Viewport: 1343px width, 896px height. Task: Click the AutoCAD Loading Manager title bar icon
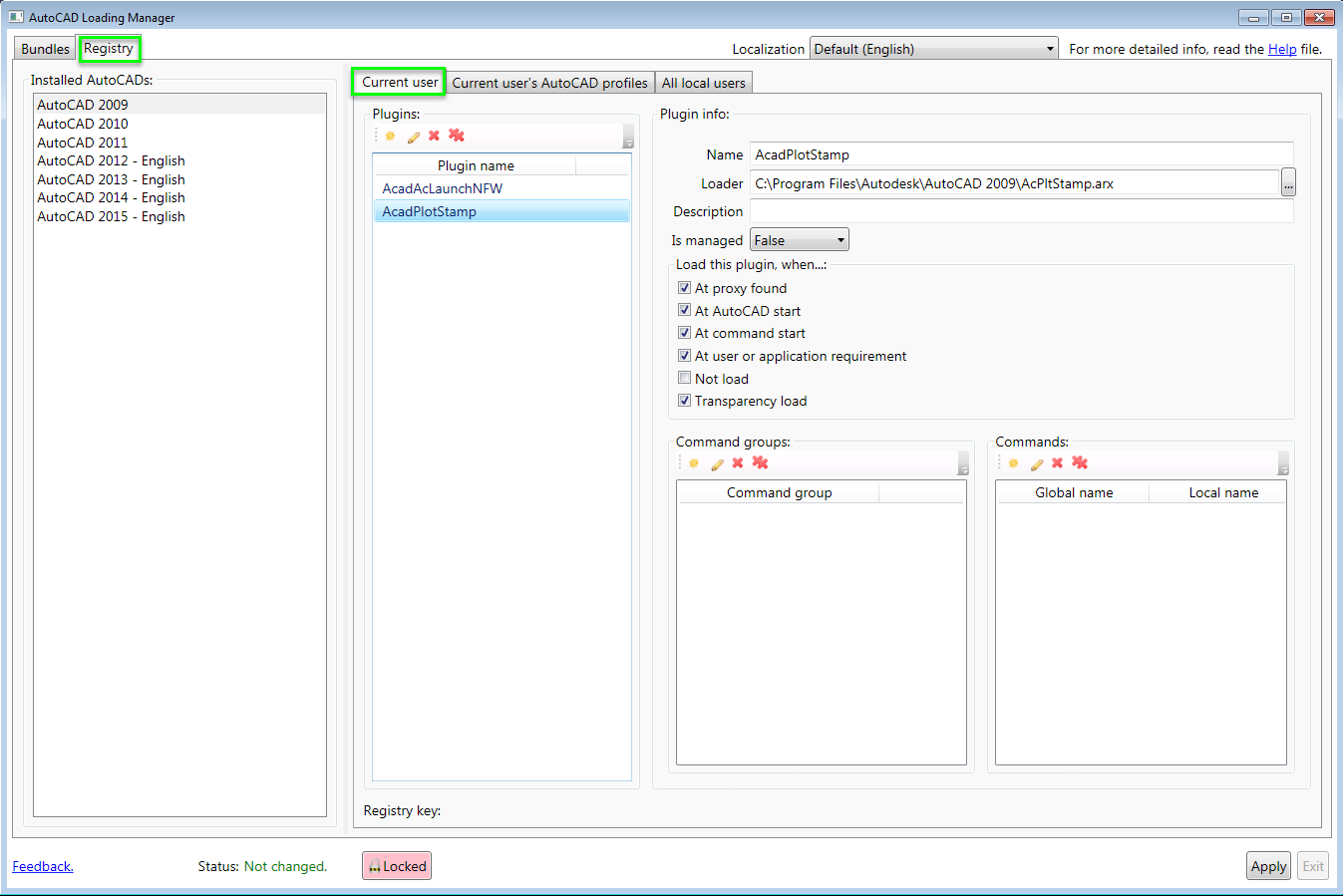coord(16,17)
